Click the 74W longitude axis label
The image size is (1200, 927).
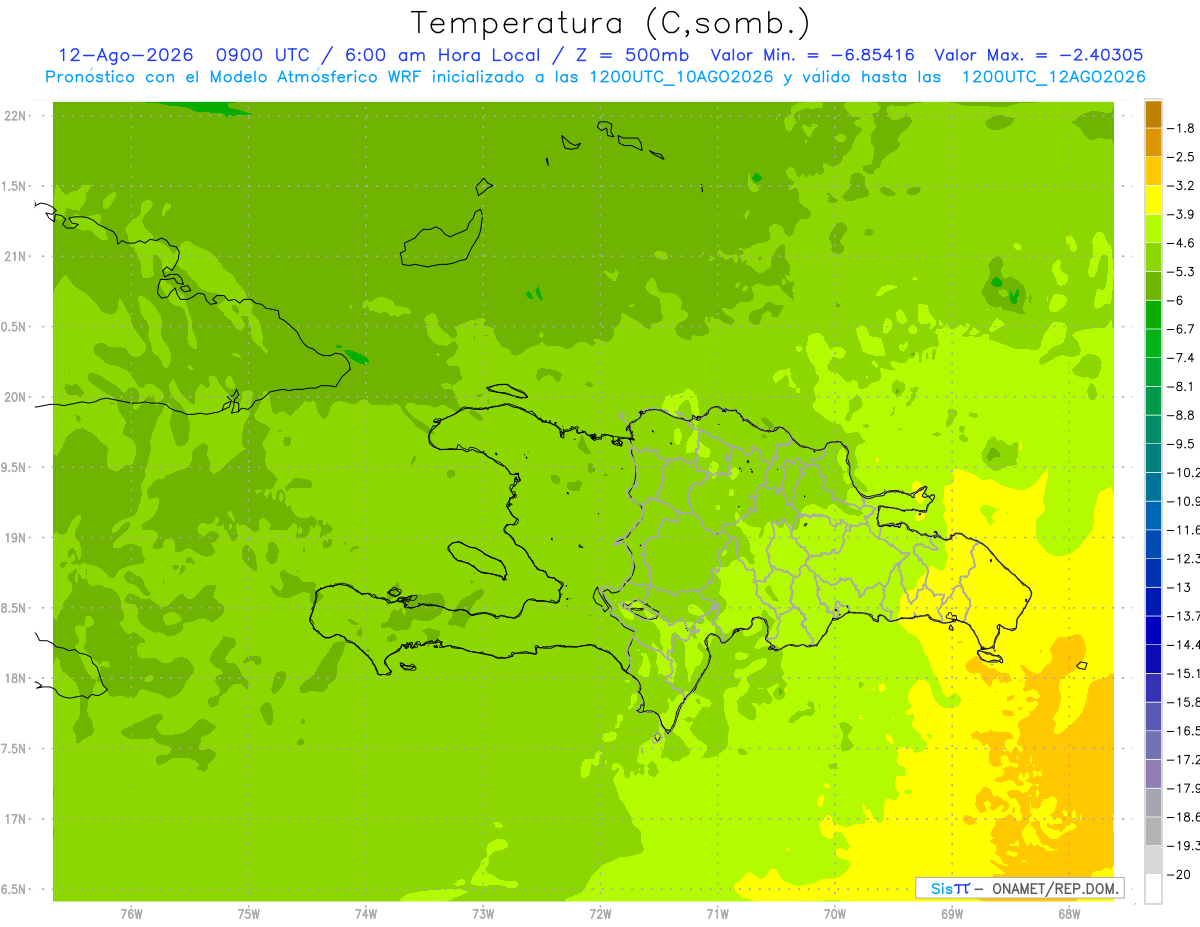click(366, 913)
